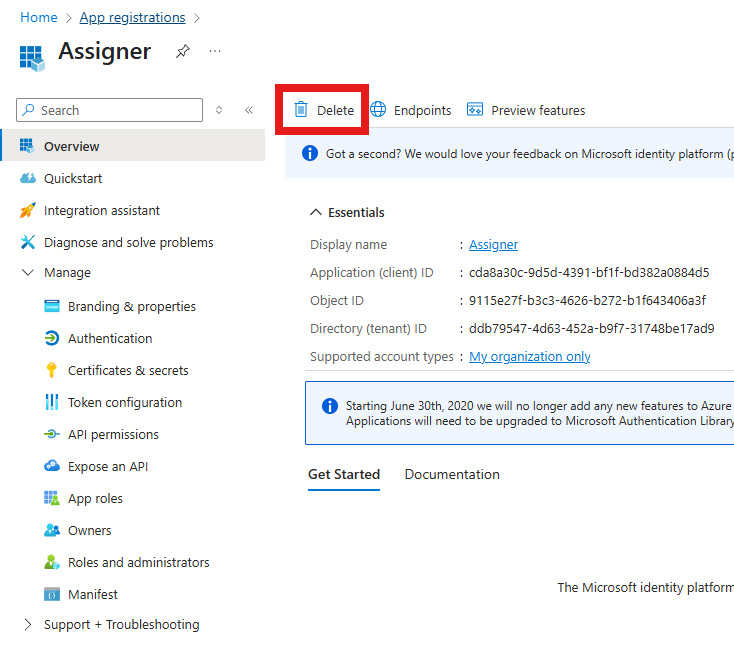Click inside the sidebar Search field
The width and height of the screenshot is (734, 649).
110,110
